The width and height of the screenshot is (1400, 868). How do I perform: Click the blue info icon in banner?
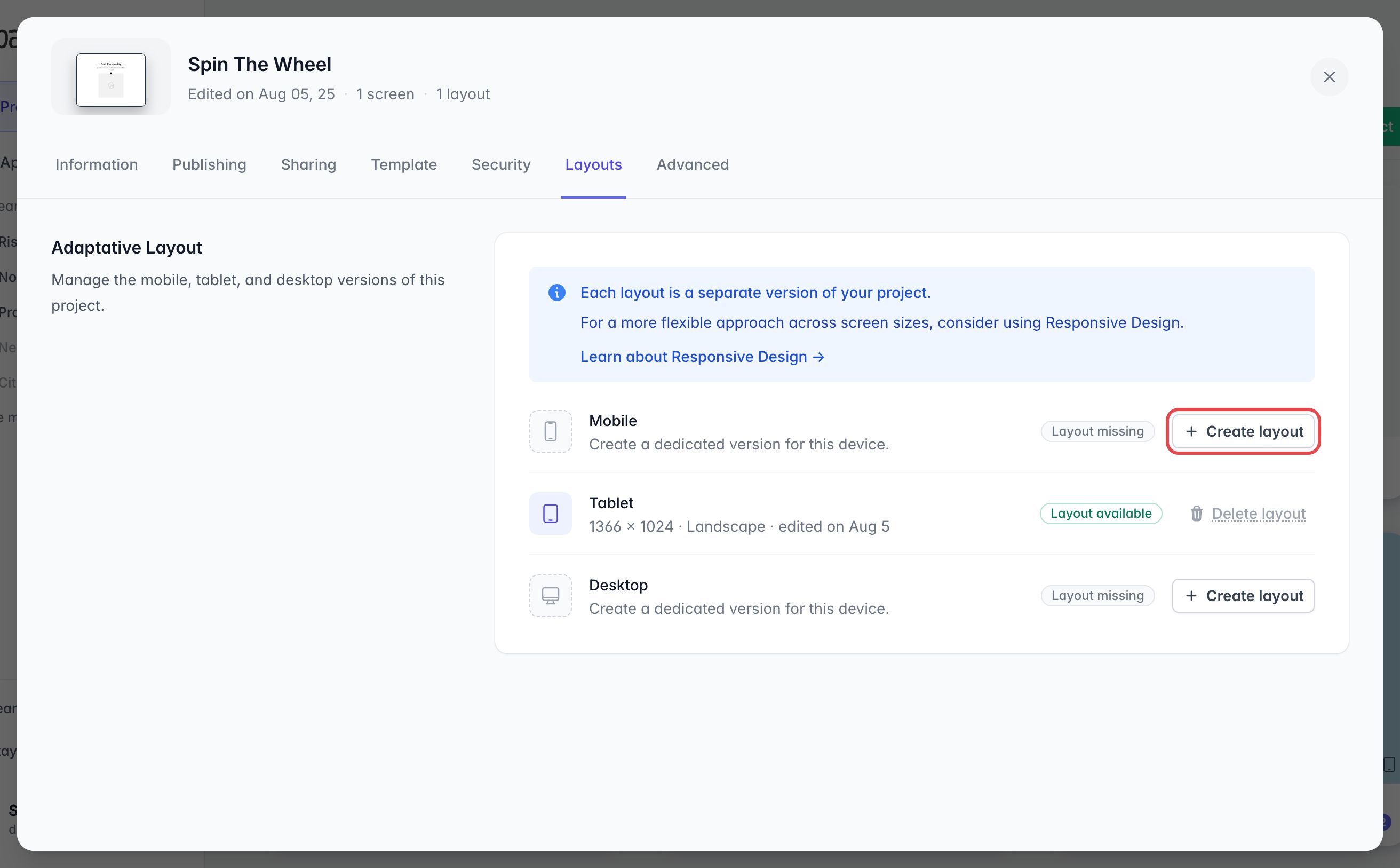coord(556,293)
